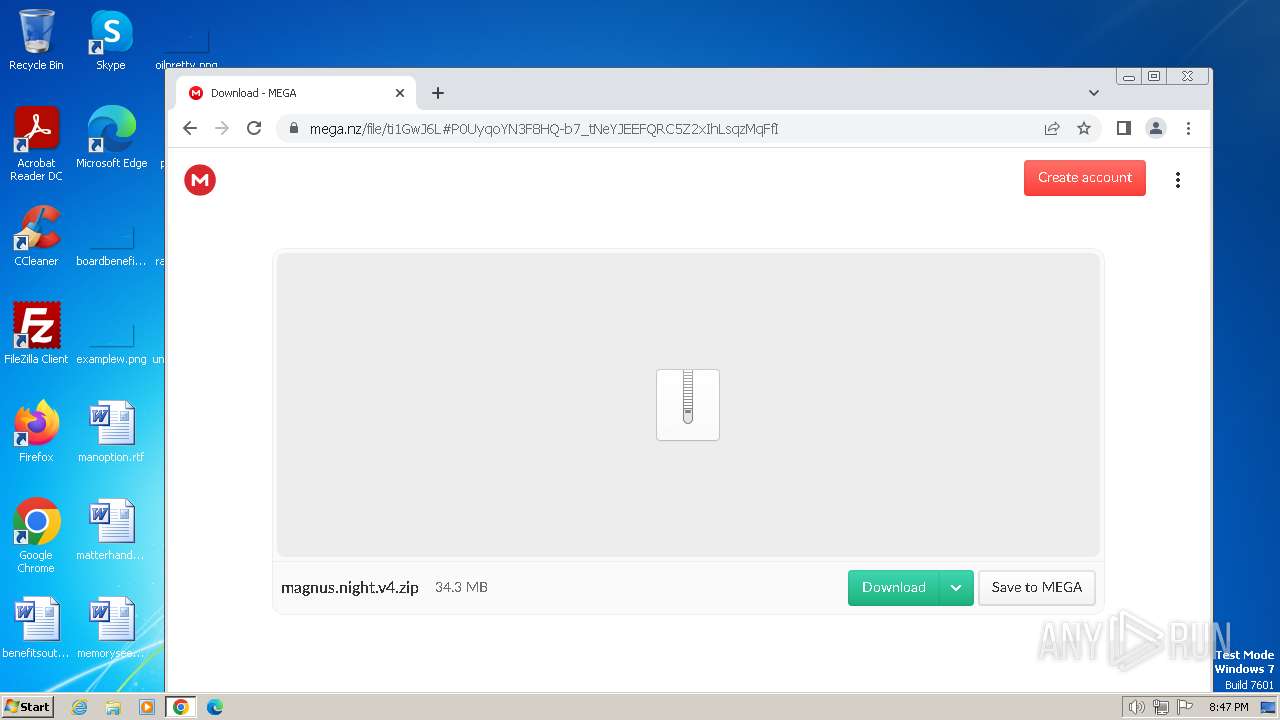1280x720 pixels.
Task: Reload the MEGA page
Action: coord(254,128)
